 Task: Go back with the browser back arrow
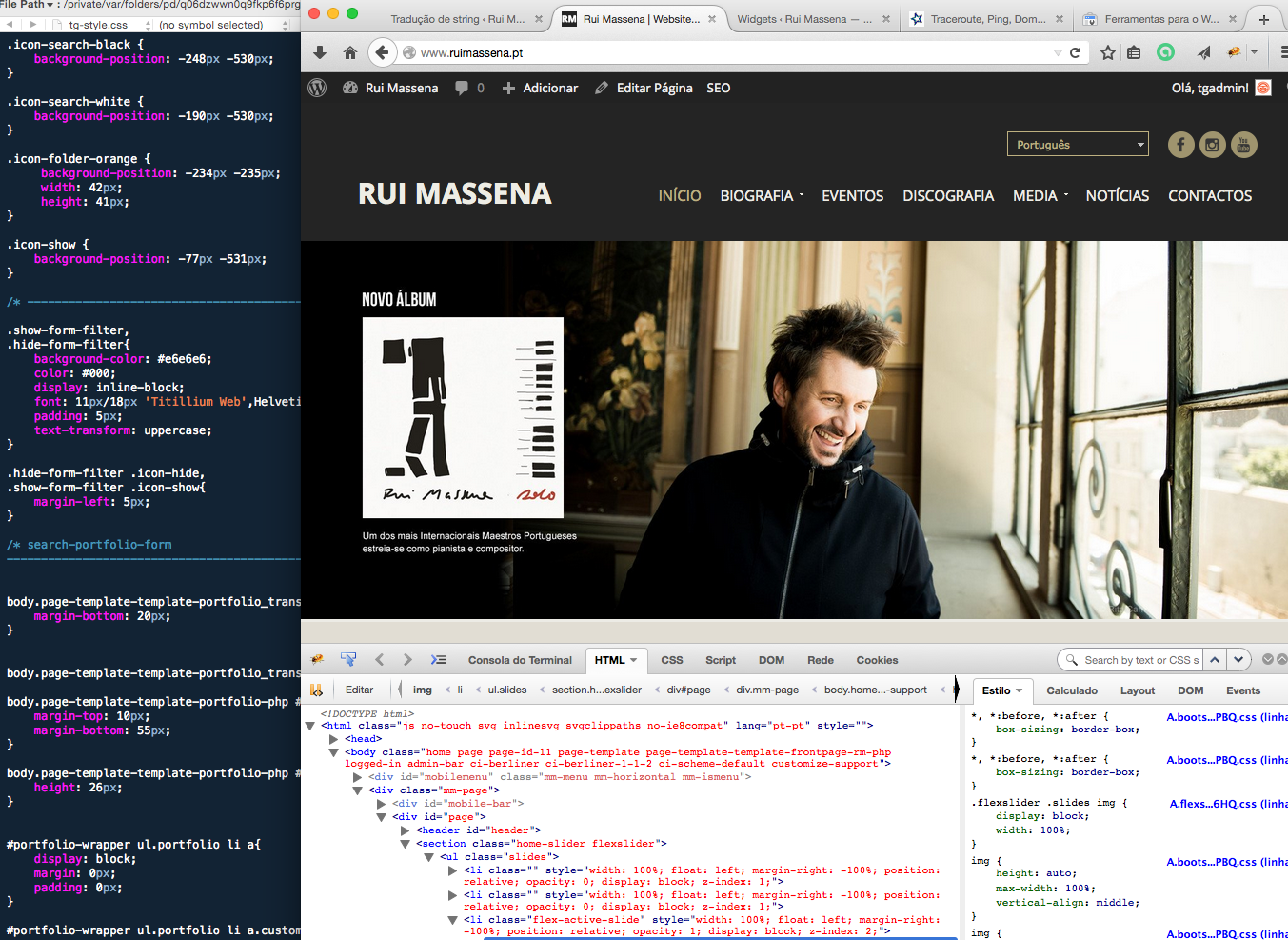pyautogui.click(x=382, y=52)
